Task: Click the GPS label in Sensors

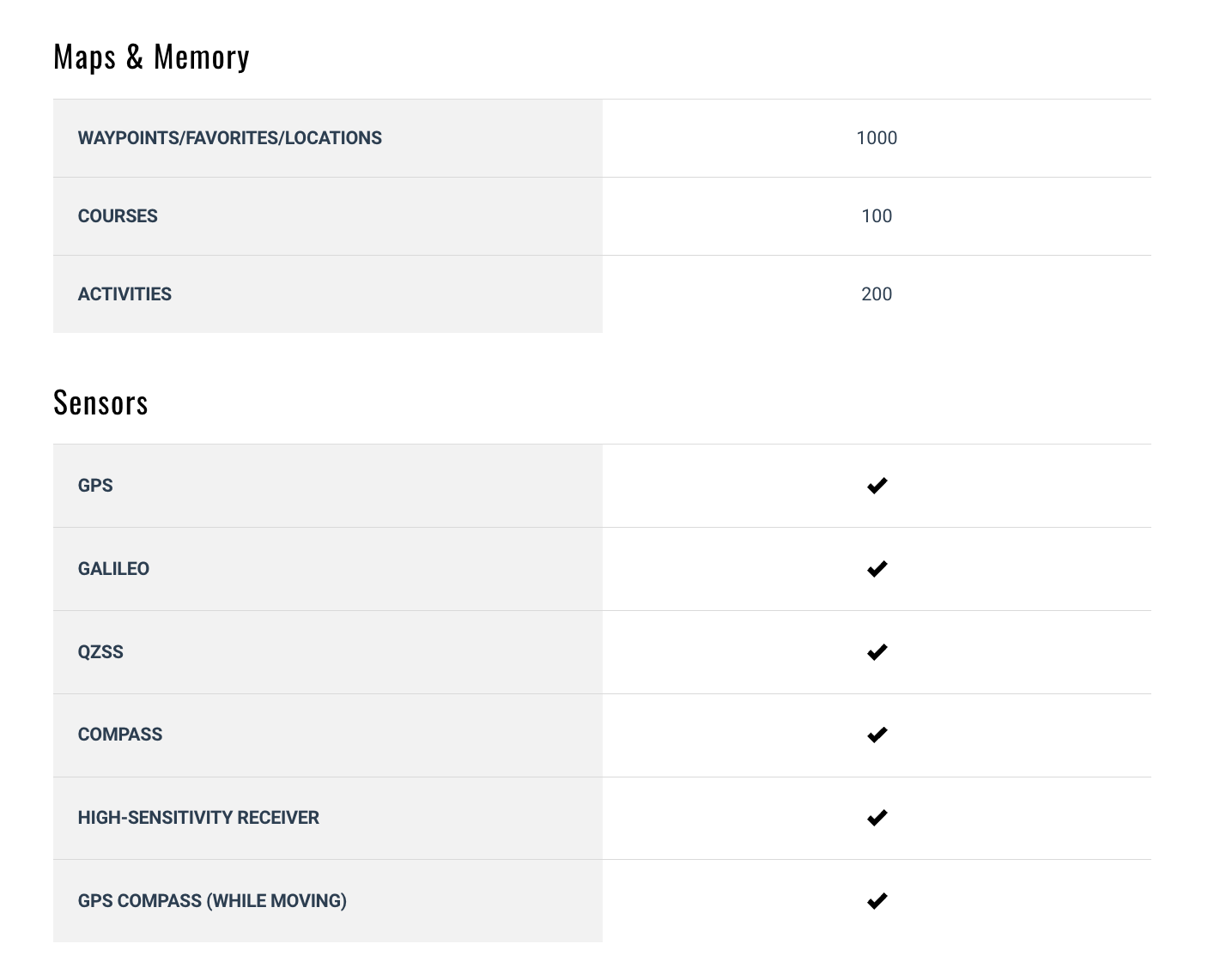Action: (95, 486)
